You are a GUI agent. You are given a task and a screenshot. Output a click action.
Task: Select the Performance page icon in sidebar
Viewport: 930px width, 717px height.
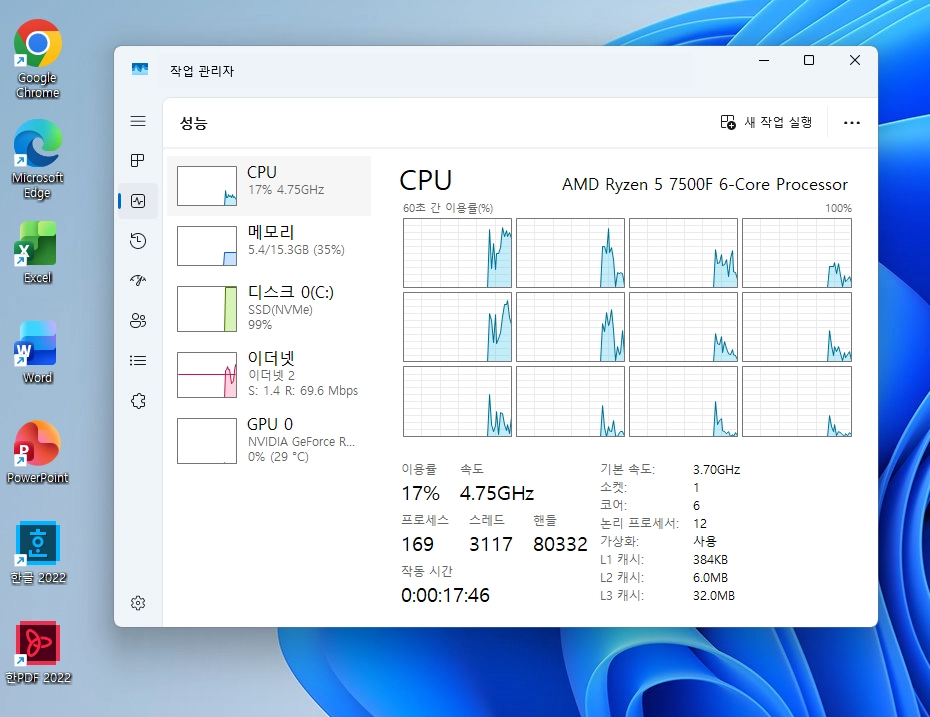pos(138,201)
